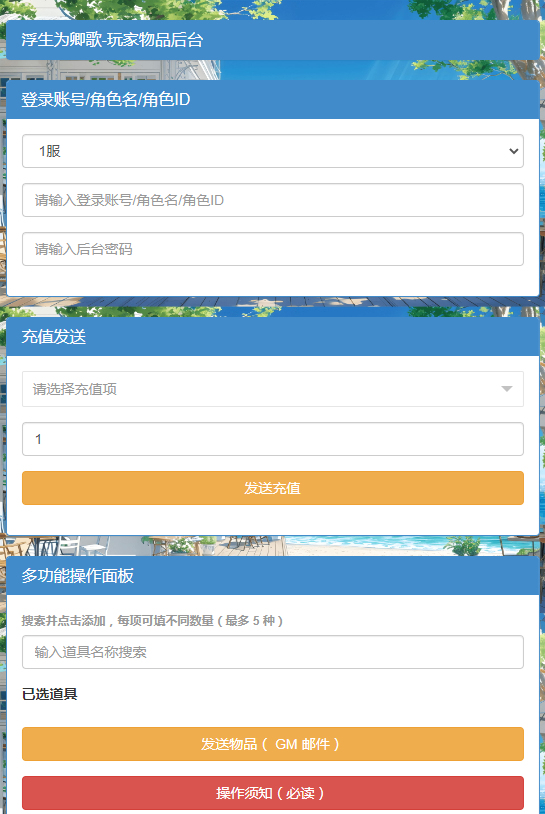
Task: Open the 1服 server dropdown
Action: pyautogui.click(x=272, y=151)
